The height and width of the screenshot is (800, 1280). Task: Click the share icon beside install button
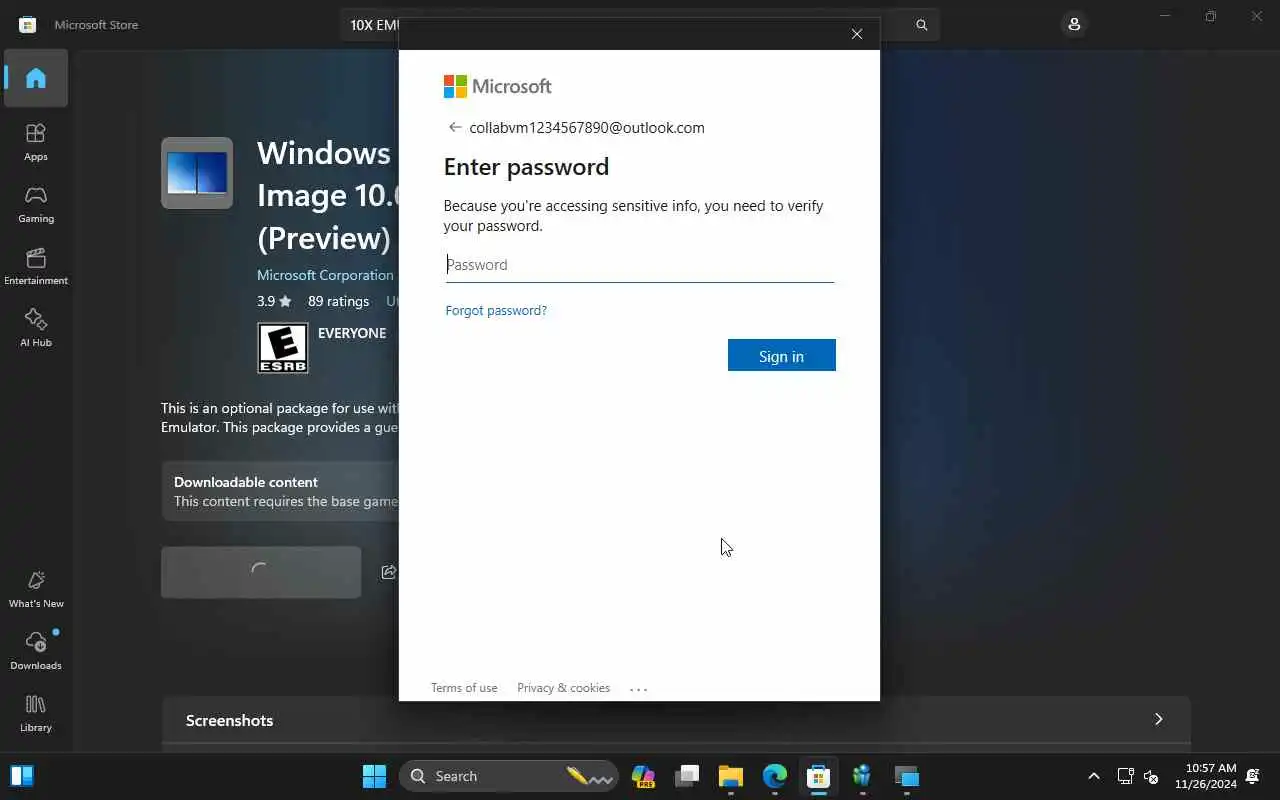pyautogui.click(x=389, y=572)
